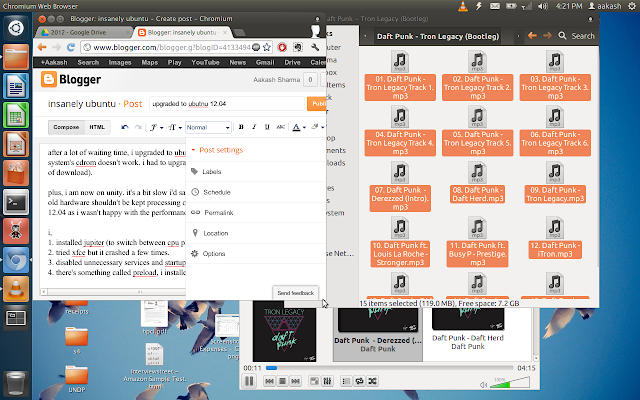Launch Terminal from the Unity launcher
640x400 pixels.
[x=16, y=202]
